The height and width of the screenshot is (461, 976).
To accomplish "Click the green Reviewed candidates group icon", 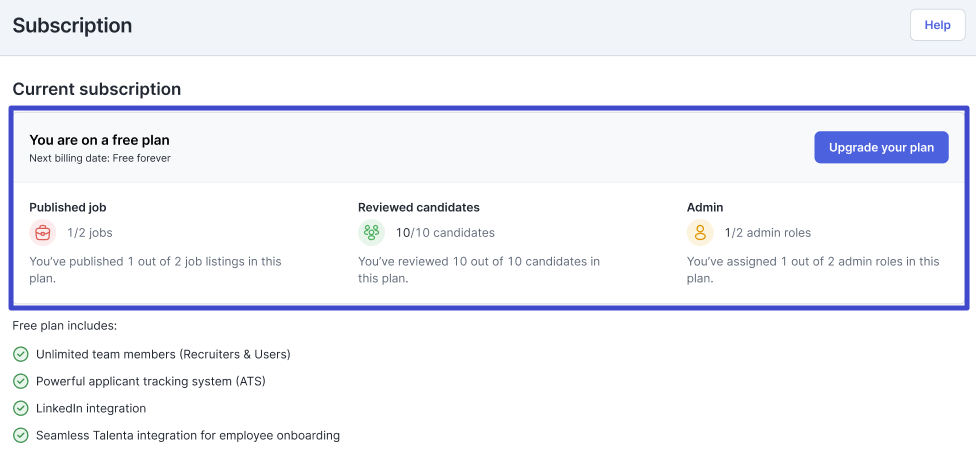I will click(372, 233).
